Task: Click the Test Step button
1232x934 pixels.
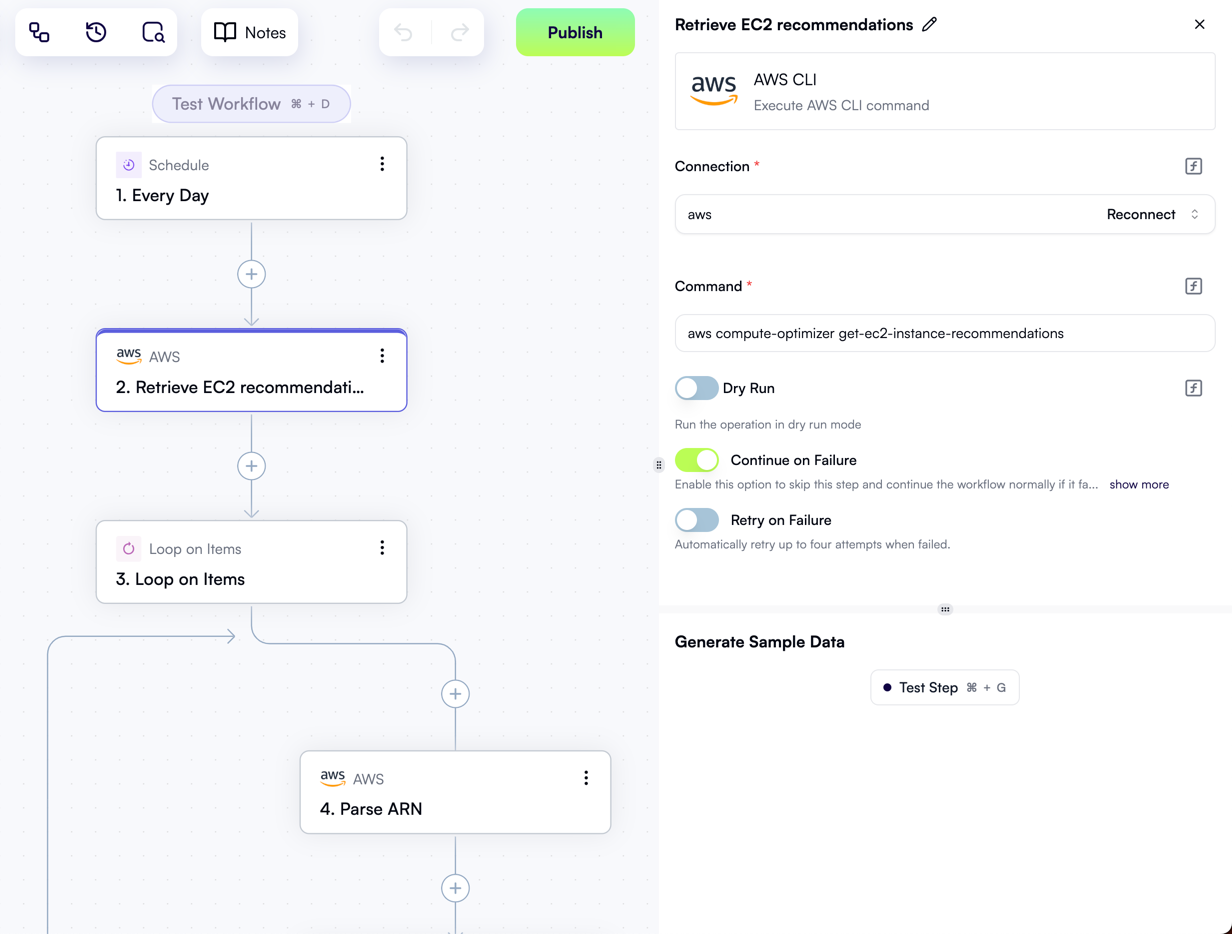Action: click(x=945, y=688)
